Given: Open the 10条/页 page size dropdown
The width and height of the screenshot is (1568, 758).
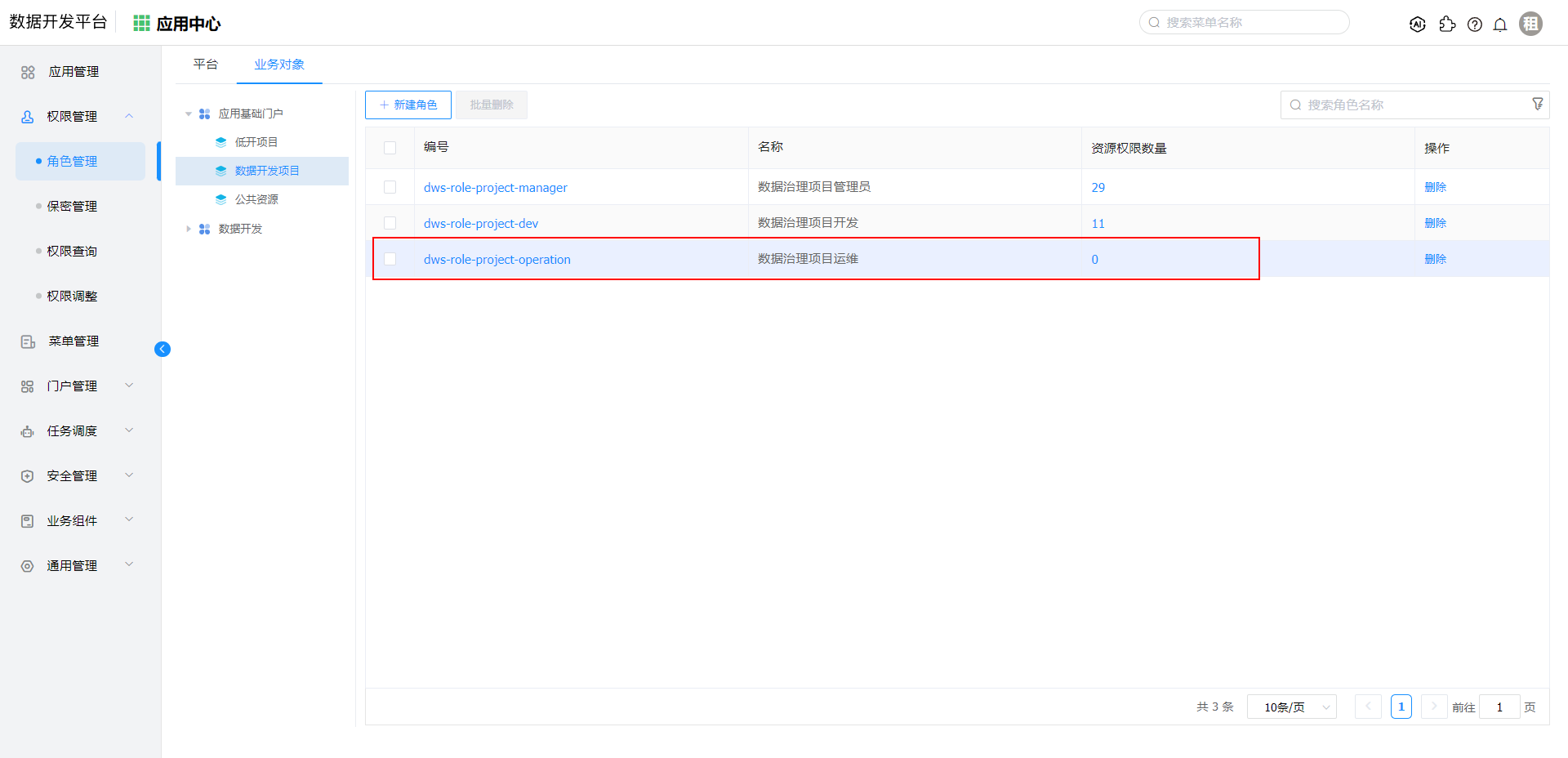Looking at the screenshot, I should point(1291,707).
